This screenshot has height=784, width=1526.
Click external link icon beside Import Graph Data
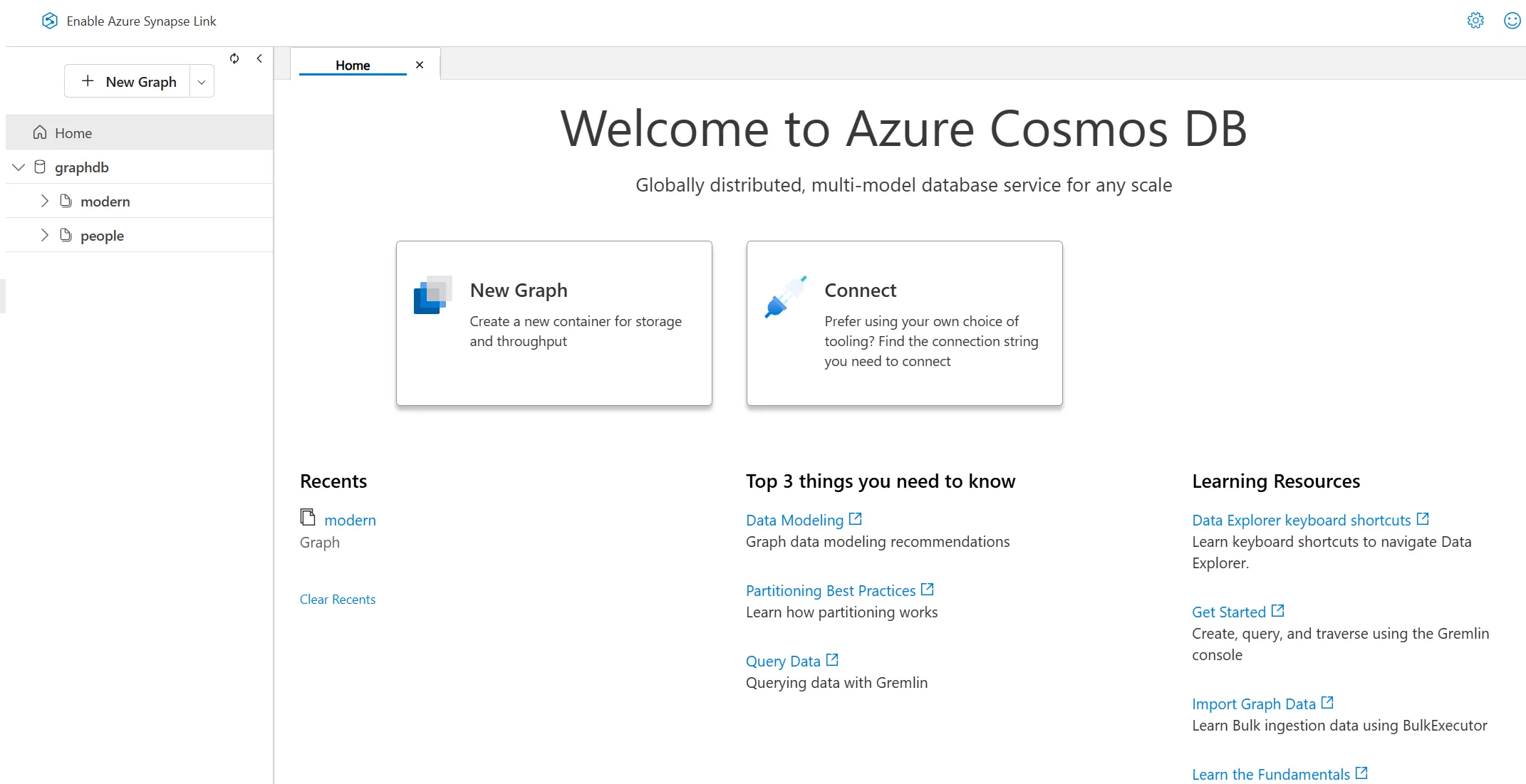click(1327, 703)
